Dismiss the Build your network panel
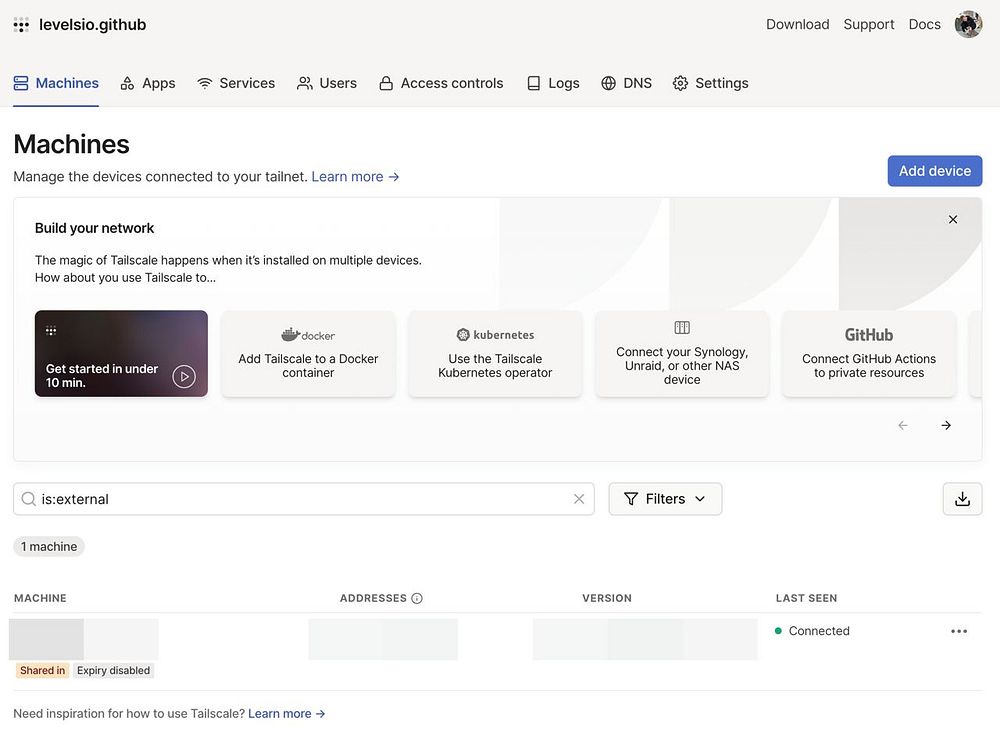This screenshot has height=746, width=1000. 953,219
